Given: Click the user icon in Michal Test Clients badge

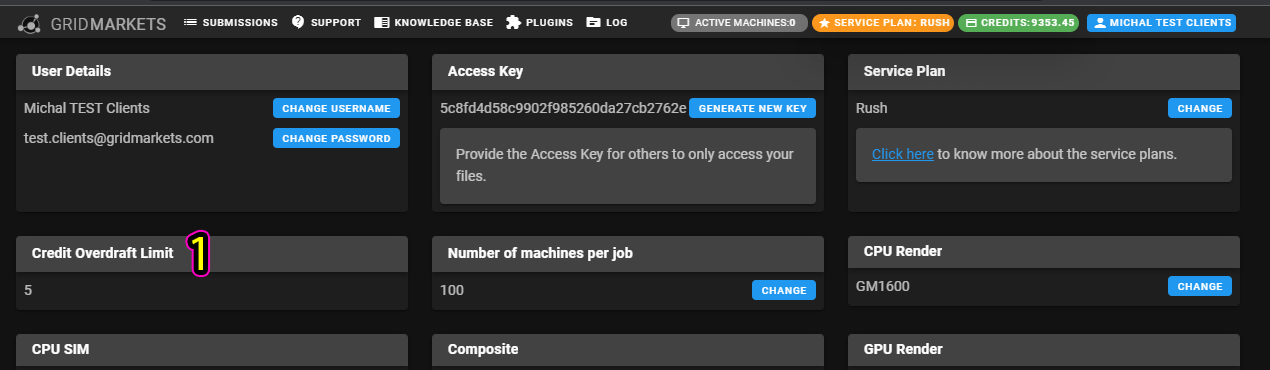Looking at the screenshot, I should click(x=1099, y=22).
